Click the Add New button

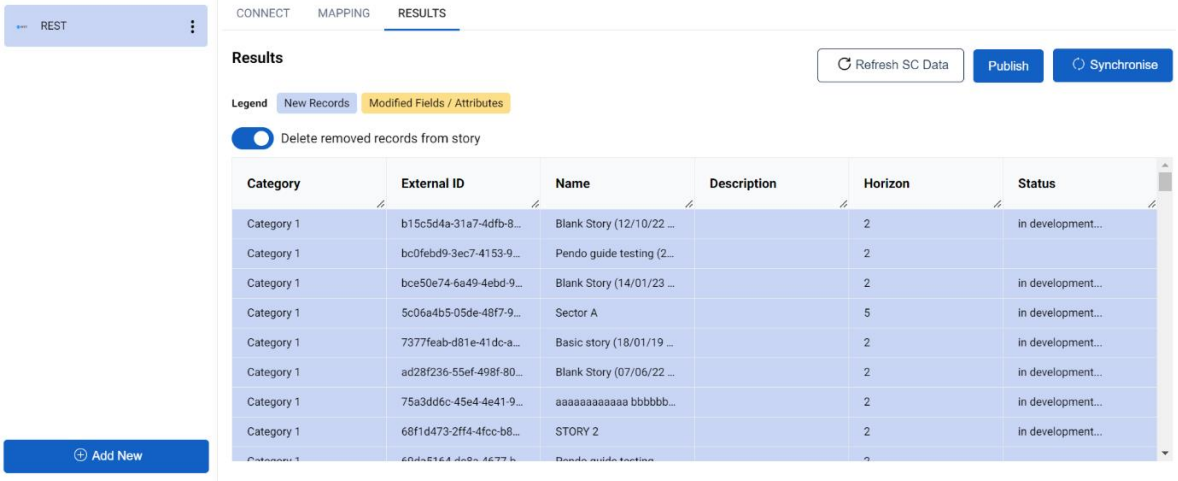pos(106,456)
